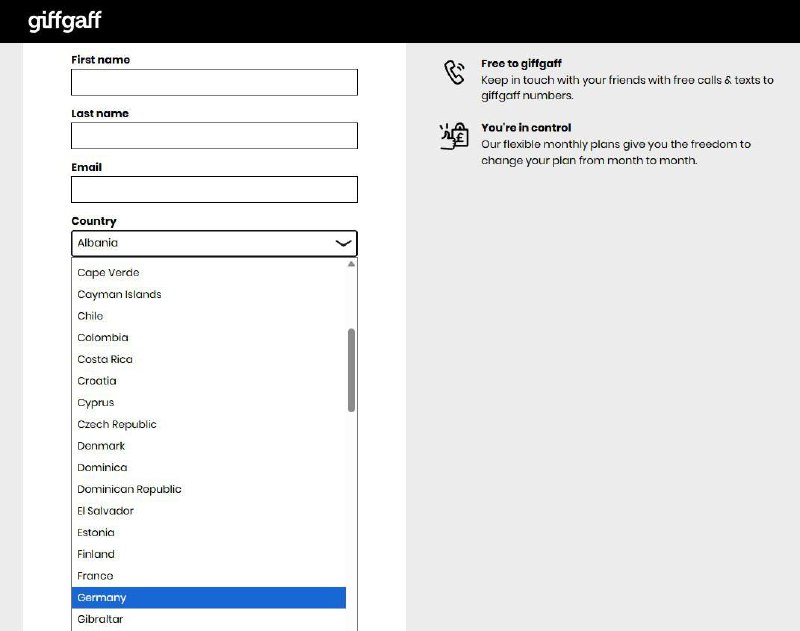
Task: Click the phone icon beside Free to giffgaff
Action: (x=455, y=72)
